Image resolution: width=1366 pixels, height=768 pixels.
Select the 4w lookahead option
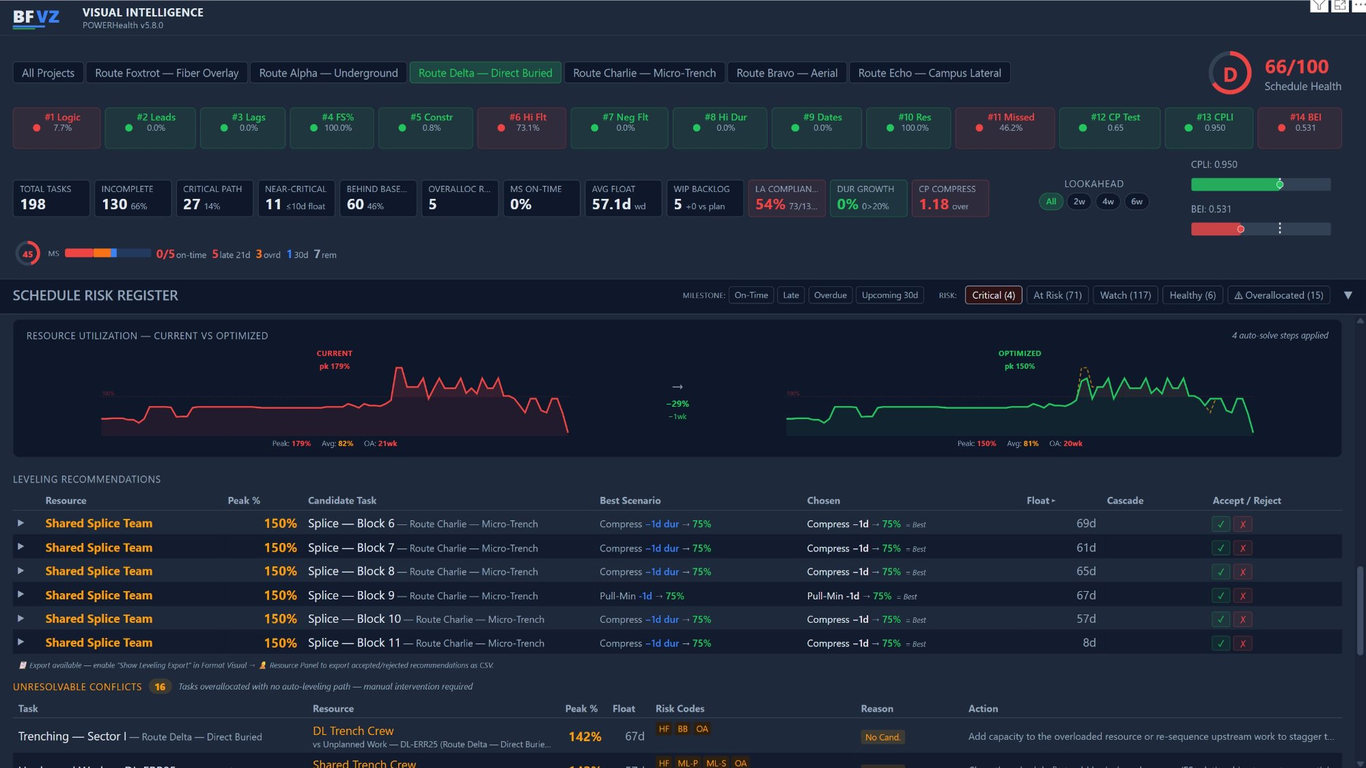point(1108,202)
